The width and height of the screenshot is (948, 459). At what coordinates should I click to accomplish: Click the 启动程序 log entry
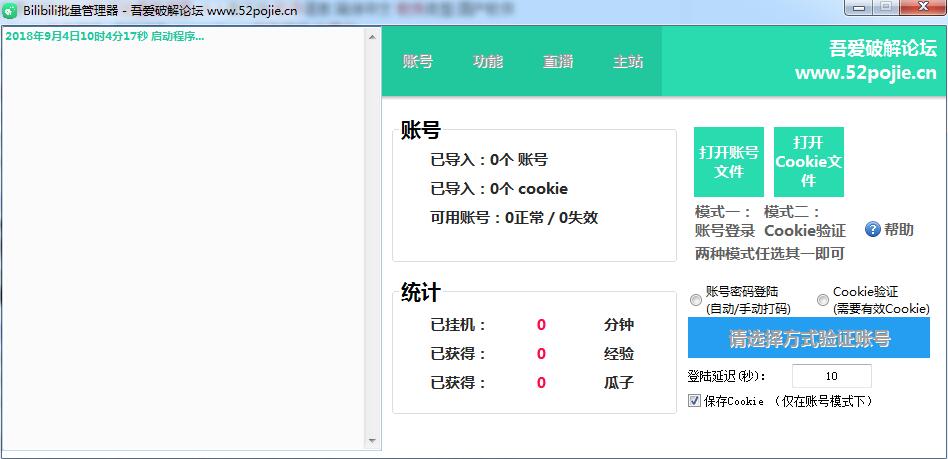coord(105,37)
